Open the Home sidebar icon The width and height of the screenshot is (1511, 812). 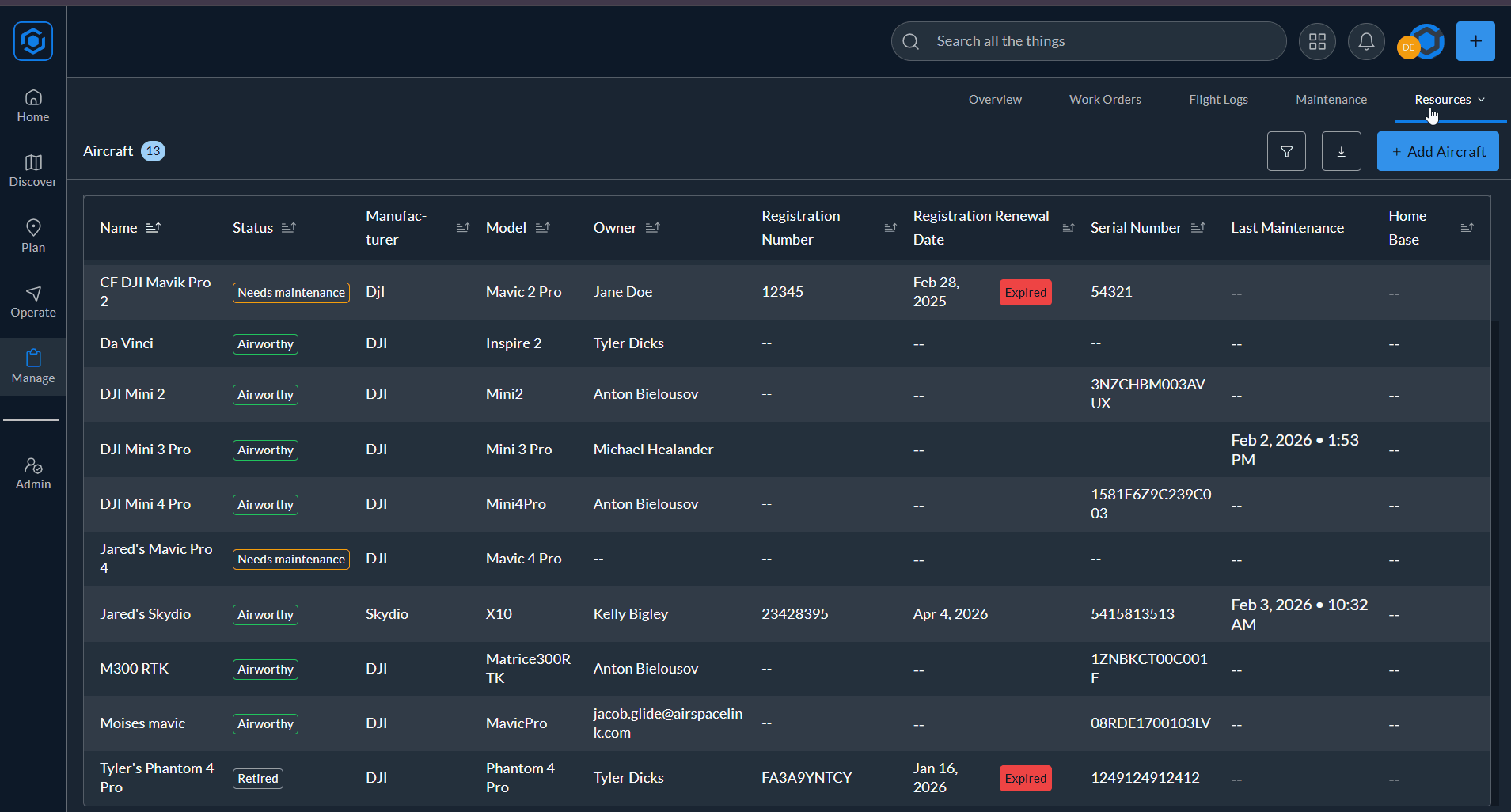click(33, 106)
